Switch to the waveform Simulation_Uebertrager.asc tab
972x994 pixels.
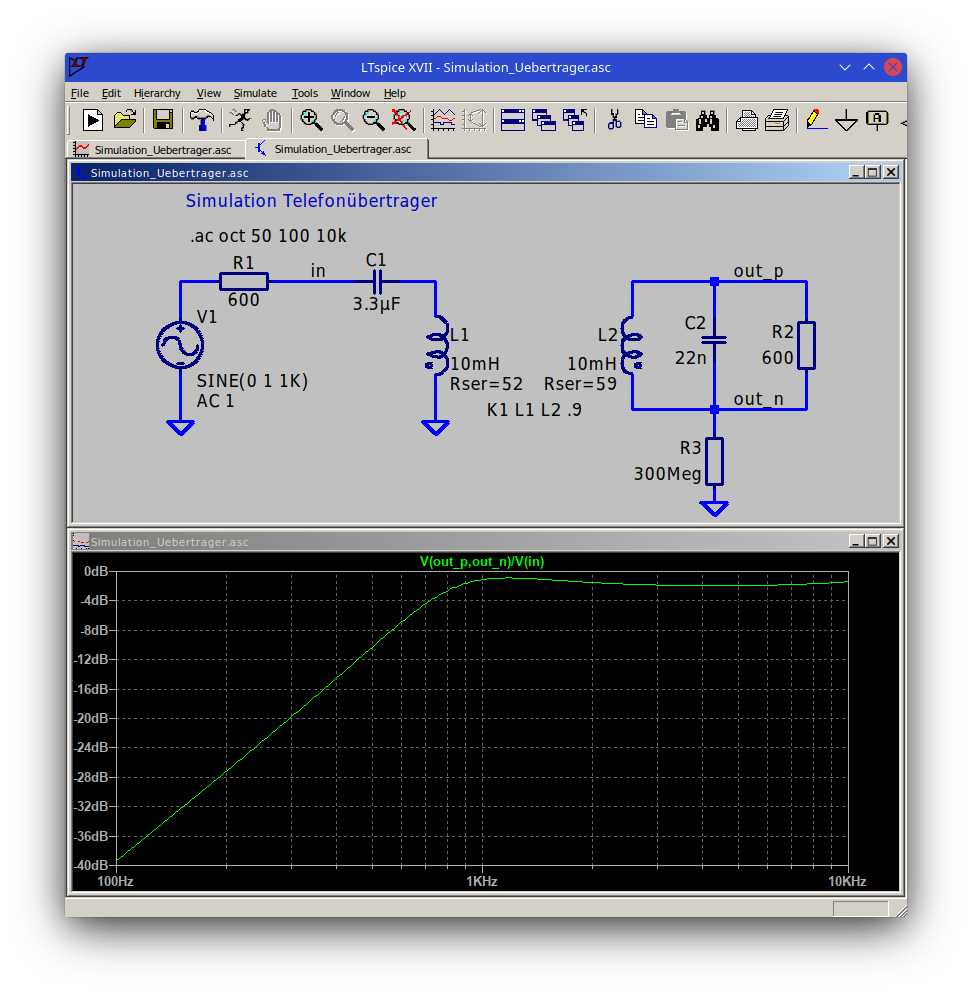point(155,150)
